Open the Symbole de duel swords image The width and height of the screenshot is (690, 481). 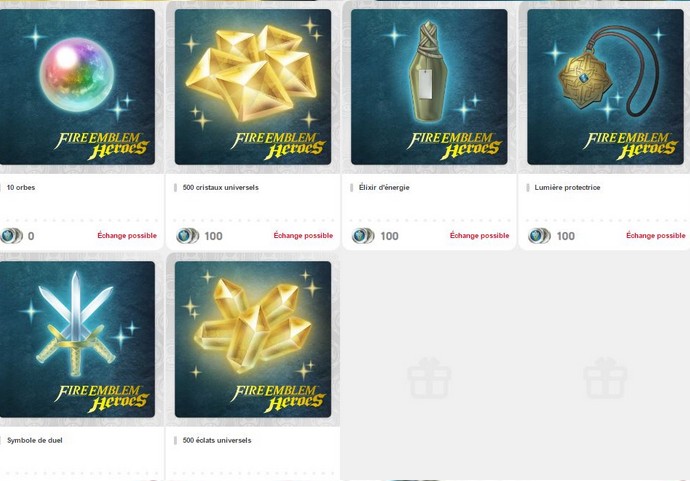point(77,339)
